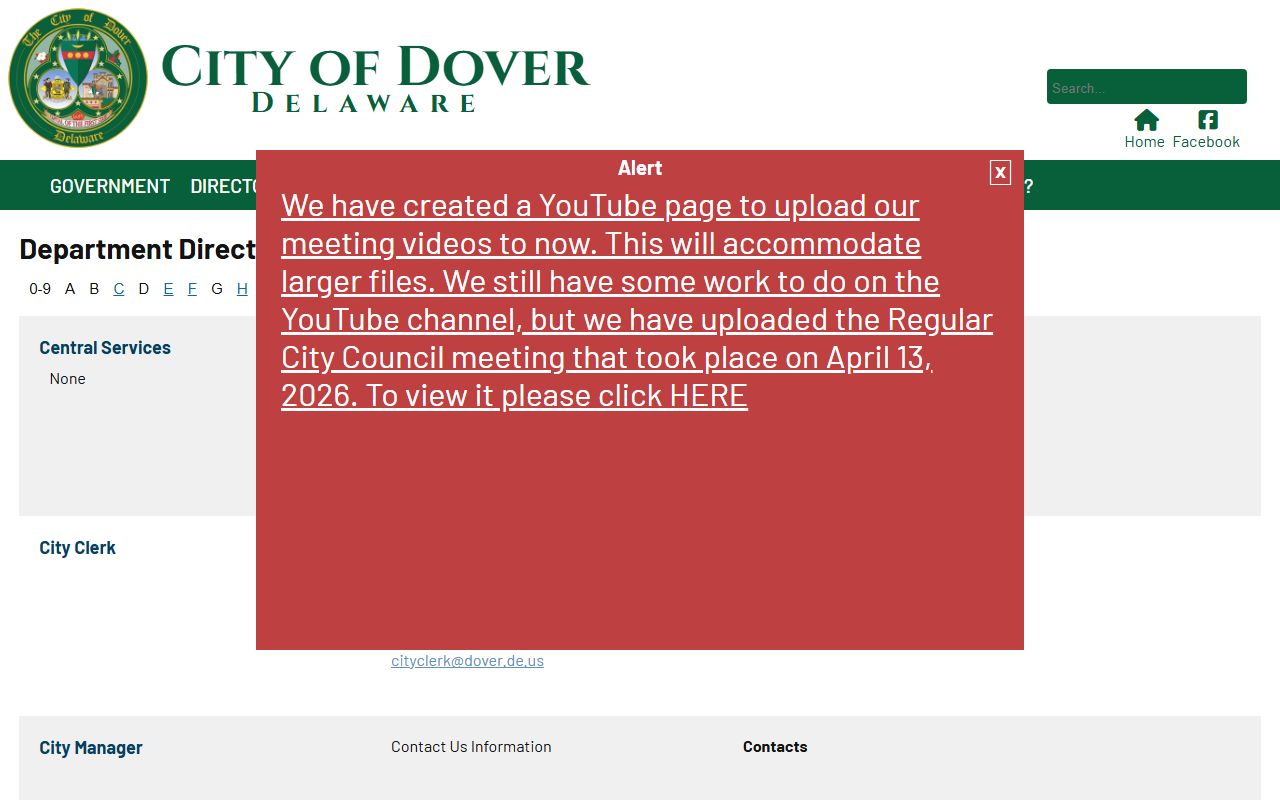Viewport: 1280px width, 800px height.
Task: Jump to letter F in directory index
Action: pos(192,289)
